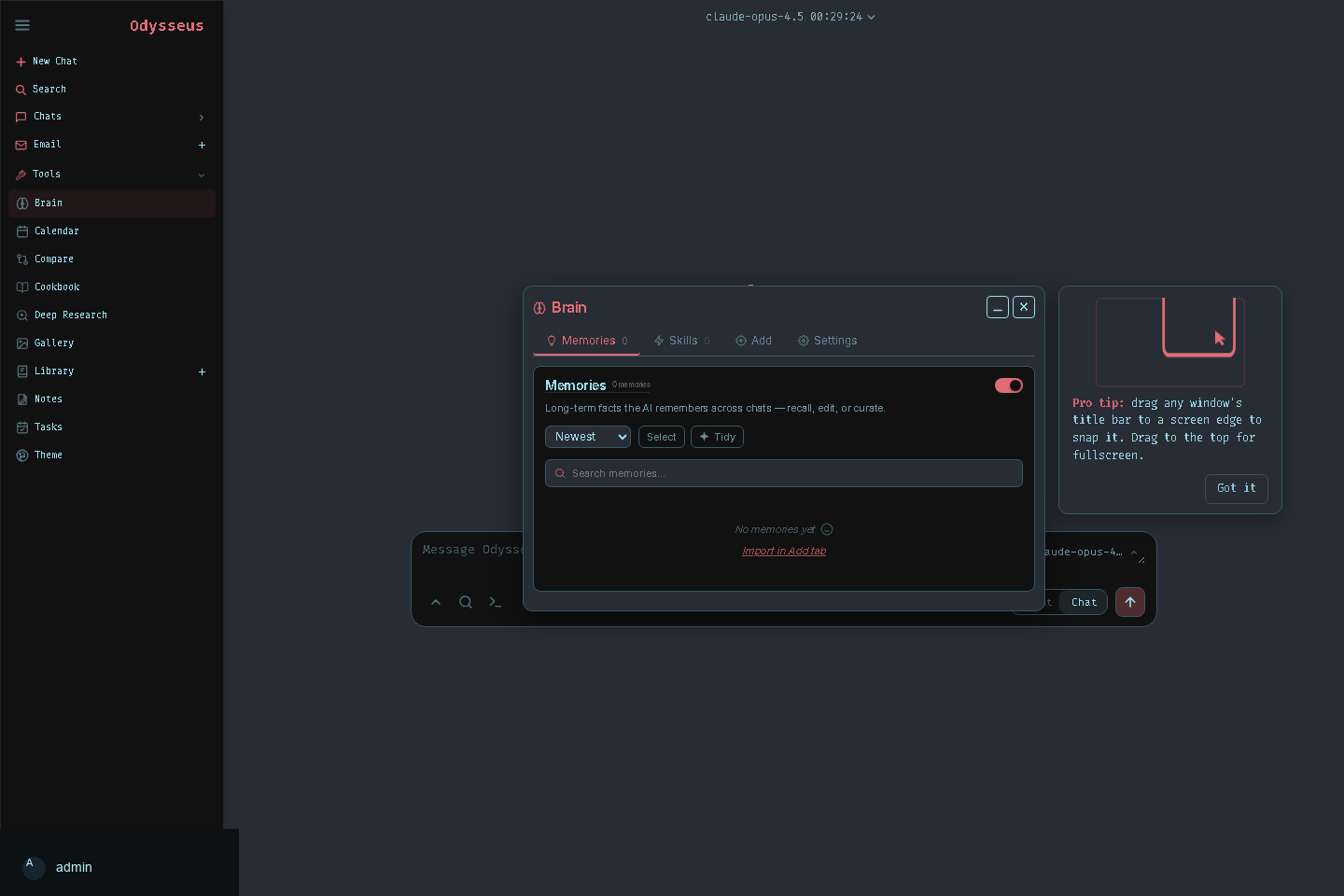
Task: Click the Chats speech bubble icon
Action: (x=21, y=117)
